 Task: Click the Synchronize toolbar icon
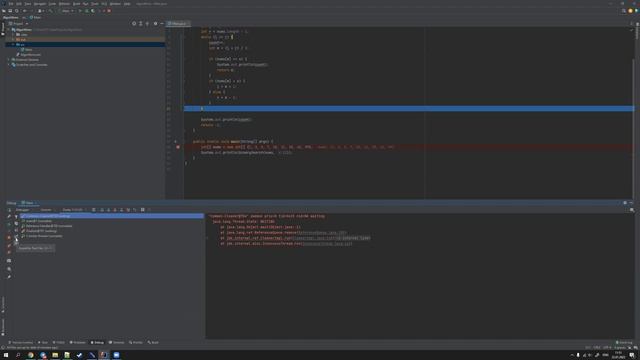pos(17,11)
